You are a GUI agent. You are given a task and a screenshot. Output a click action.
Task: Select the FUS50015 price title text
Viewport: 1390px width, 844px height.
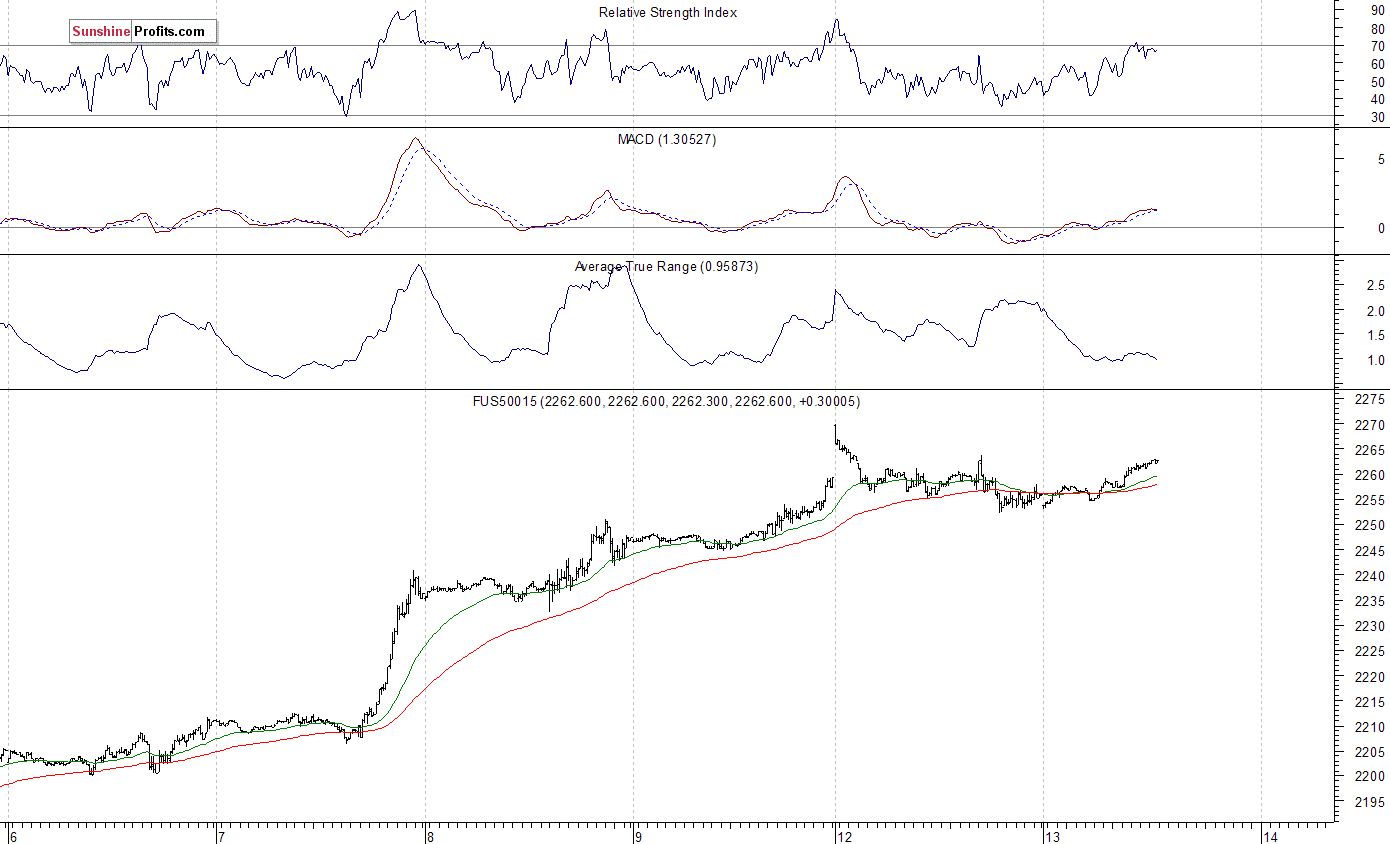pyautogui.click(x=667, y=402)
